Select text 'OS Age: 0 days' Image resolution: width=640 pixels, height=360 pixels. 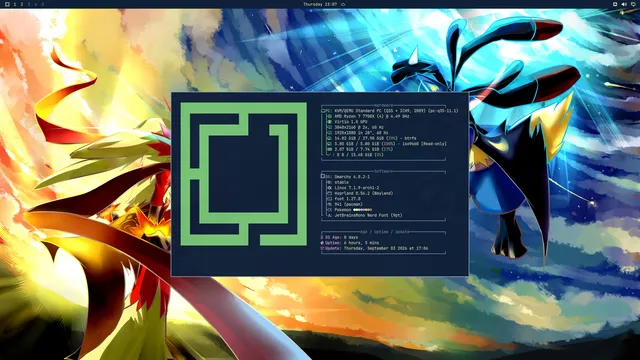[342, 237]
